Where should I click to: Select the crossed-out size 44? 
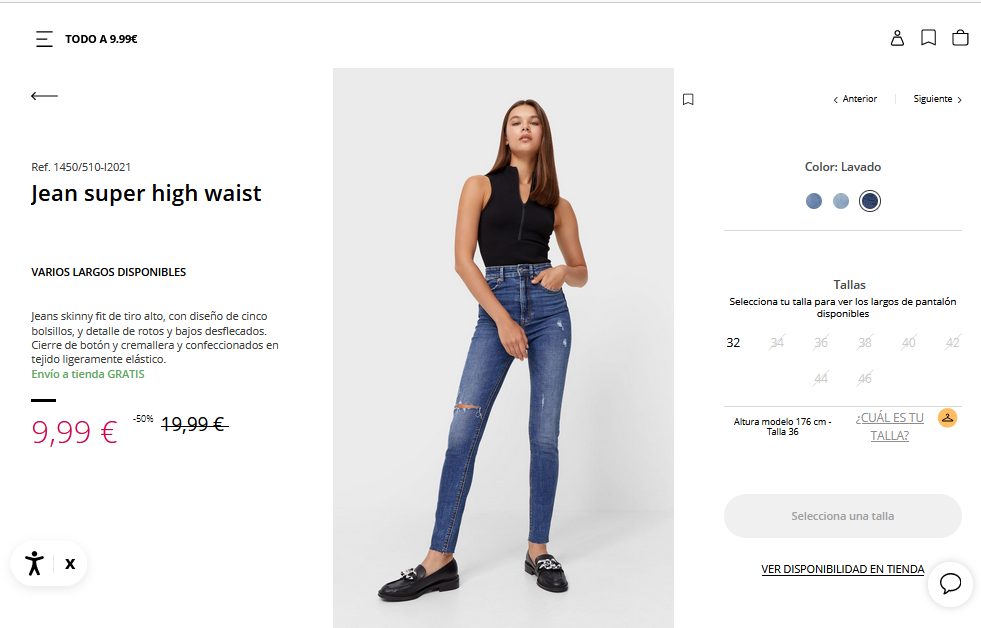(x=821, y=378)
